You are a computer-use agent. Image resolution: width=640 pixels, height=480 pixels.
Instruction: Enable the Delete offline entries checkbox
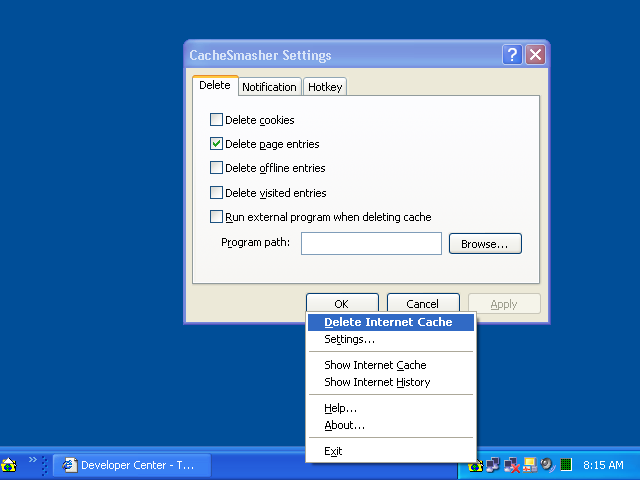coord(216,168)
